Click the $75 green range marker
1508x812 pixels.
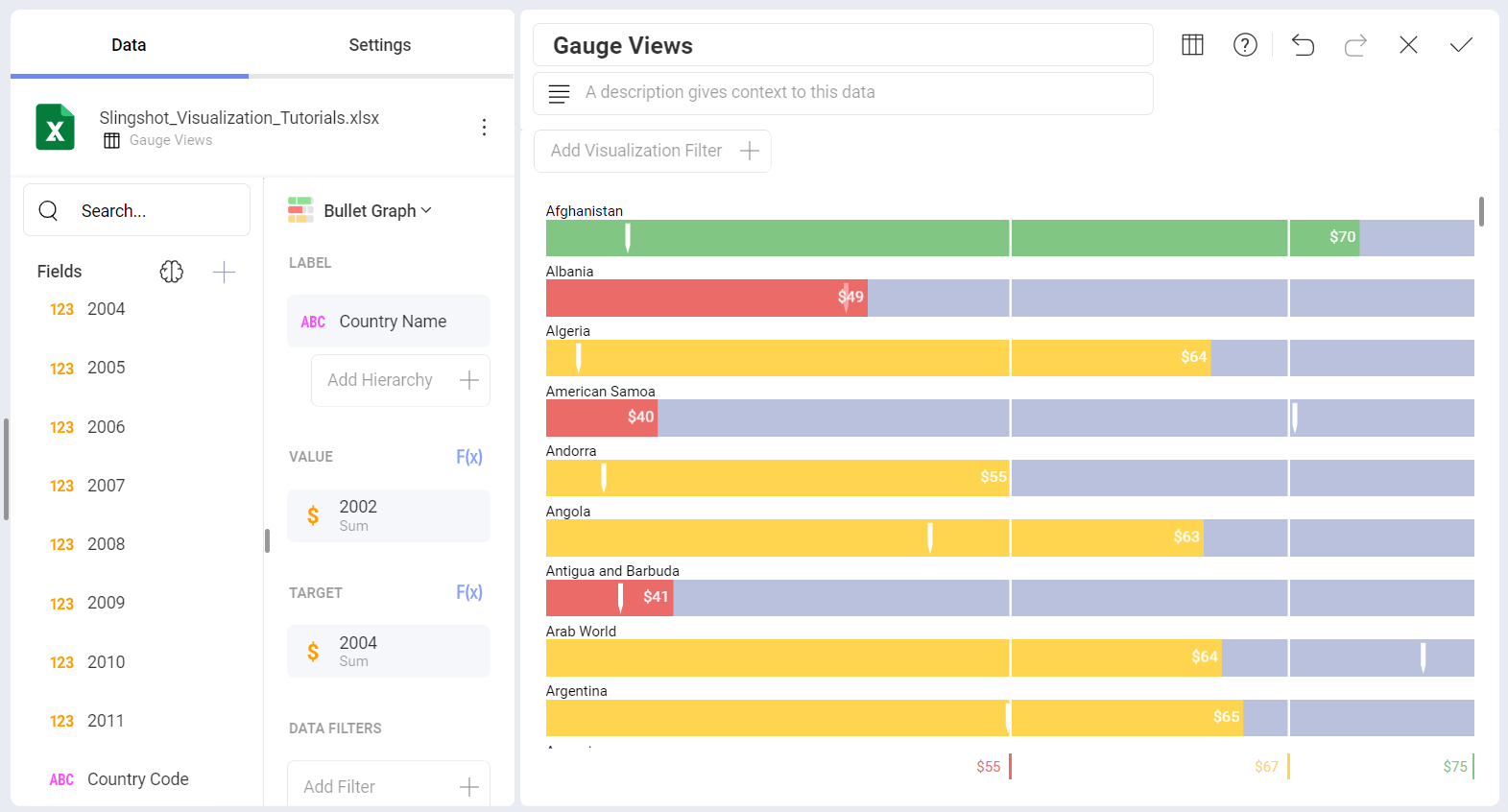(1458, 766)
